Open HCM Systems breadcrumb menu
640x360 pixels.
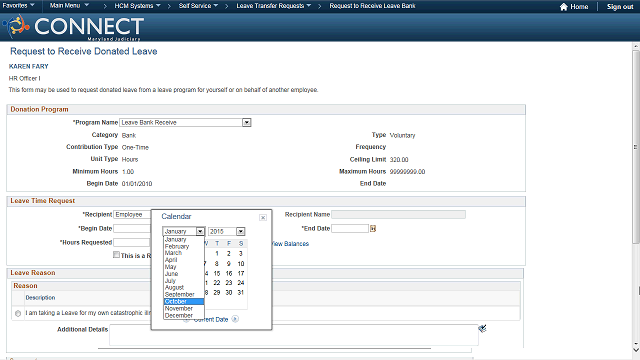[x=138, y=6]
